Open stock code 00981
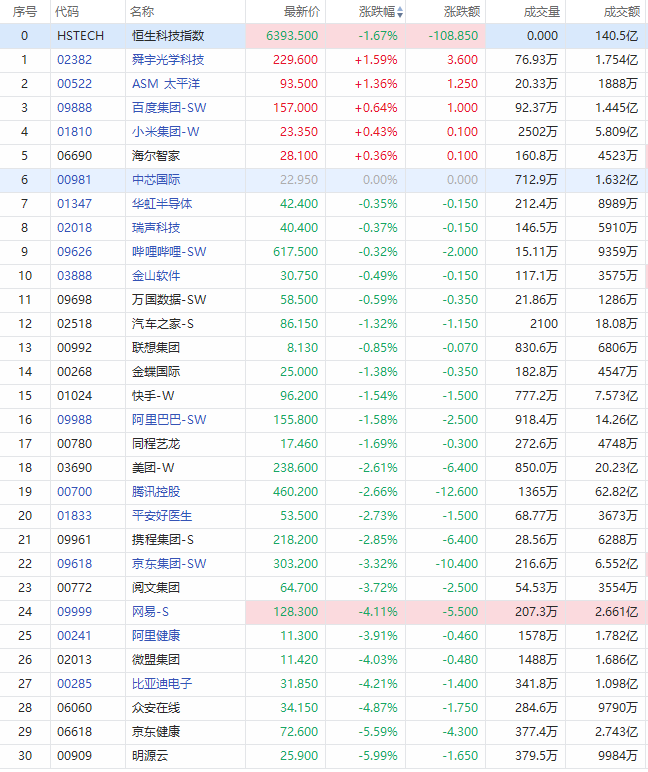This screenshot has height=772, width=648. [74, 180]
